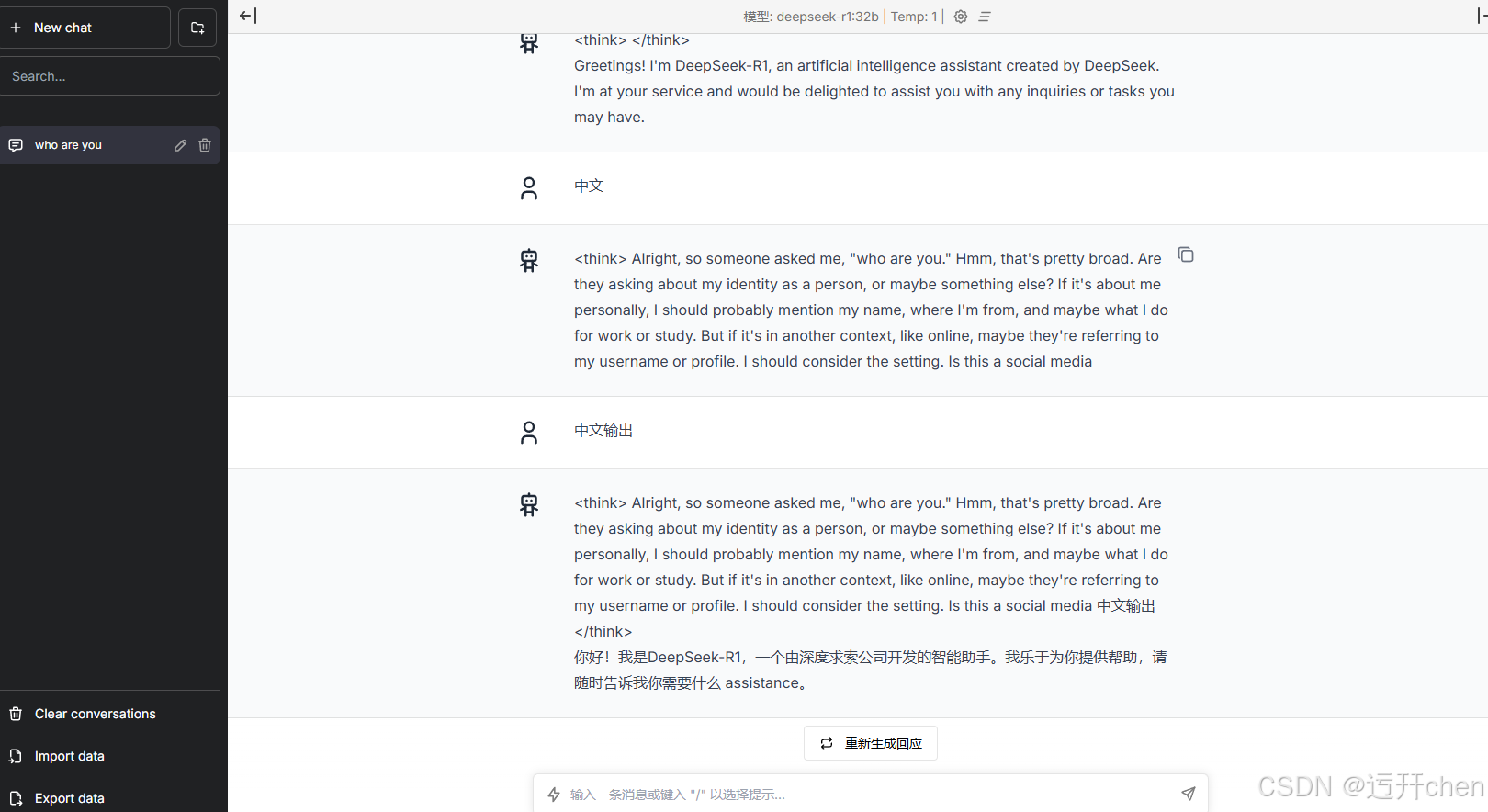Click robot avatar of Greetings reply

[x=529, y=42]
